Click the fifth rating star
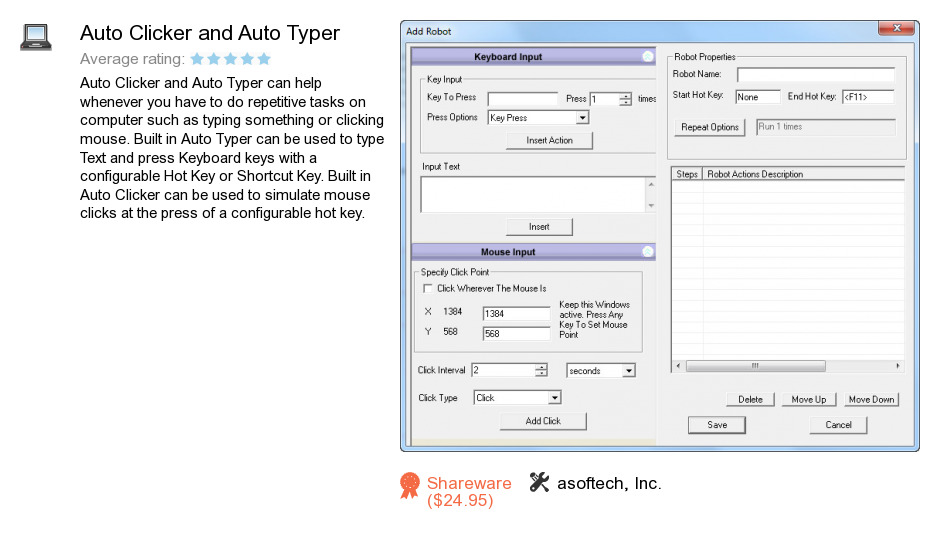This screenshot has height=536, width=940. 264,59
